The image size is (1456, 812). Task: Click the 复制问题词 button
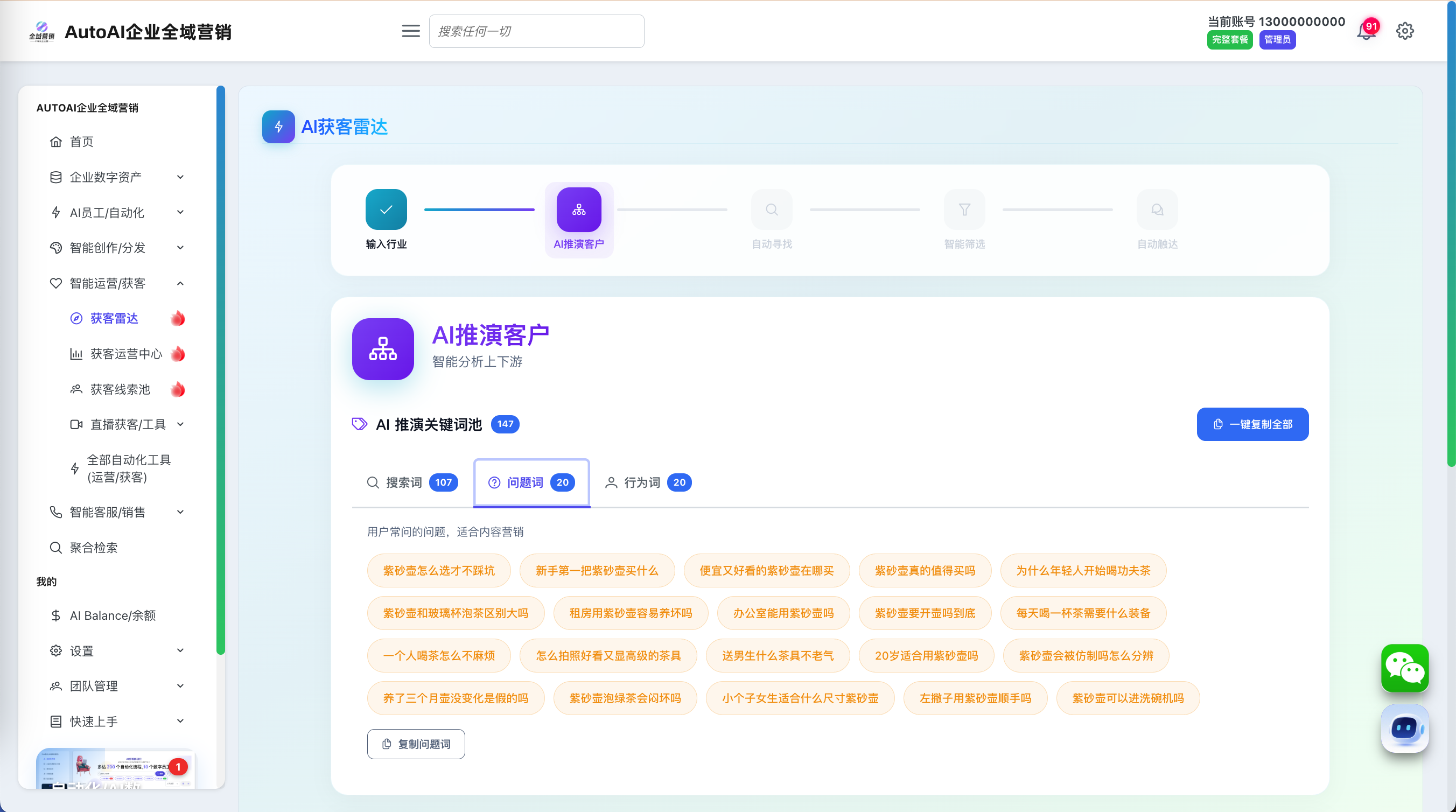(416, 744)
